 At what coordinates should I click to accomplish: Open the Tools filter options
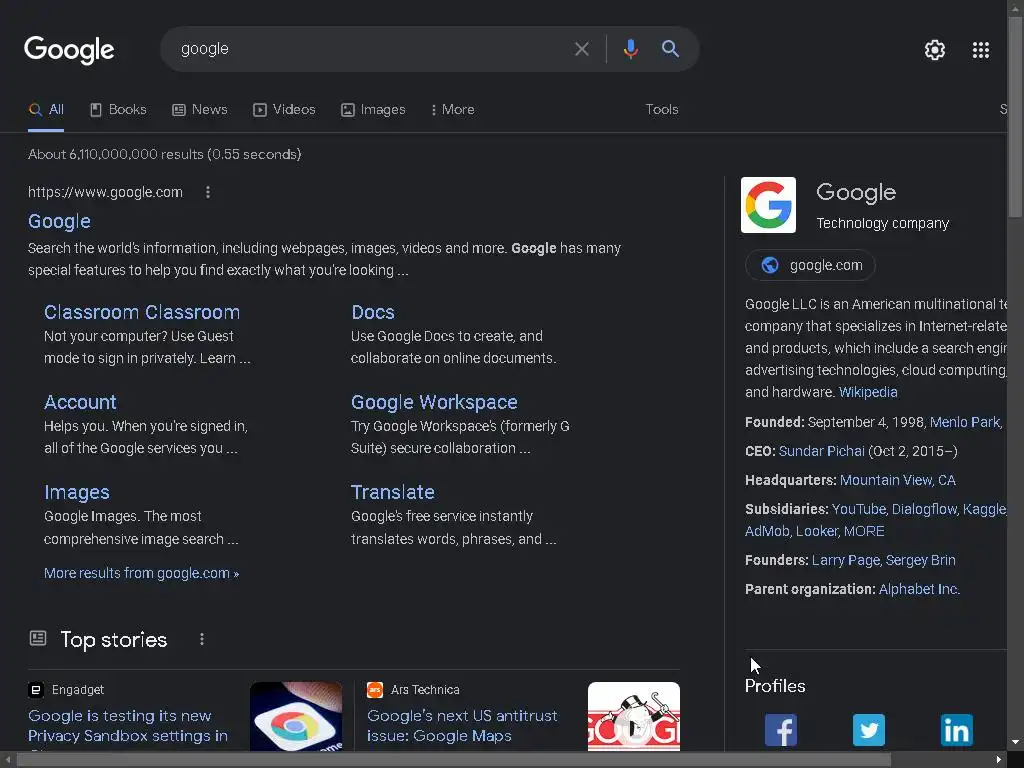(662, 110)
